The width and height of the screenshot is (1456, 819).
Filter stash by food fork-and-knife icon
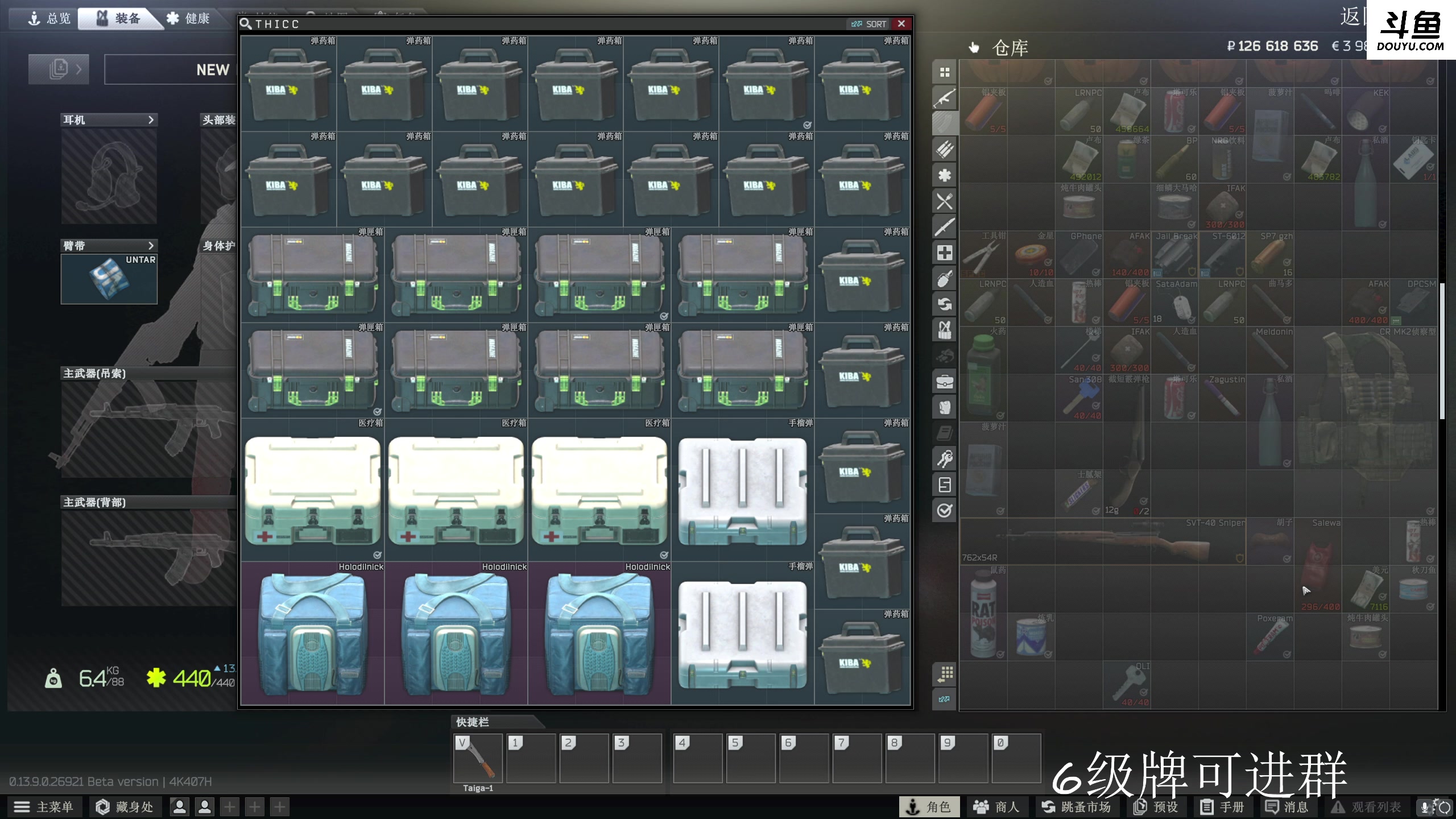tap(945, 201)
